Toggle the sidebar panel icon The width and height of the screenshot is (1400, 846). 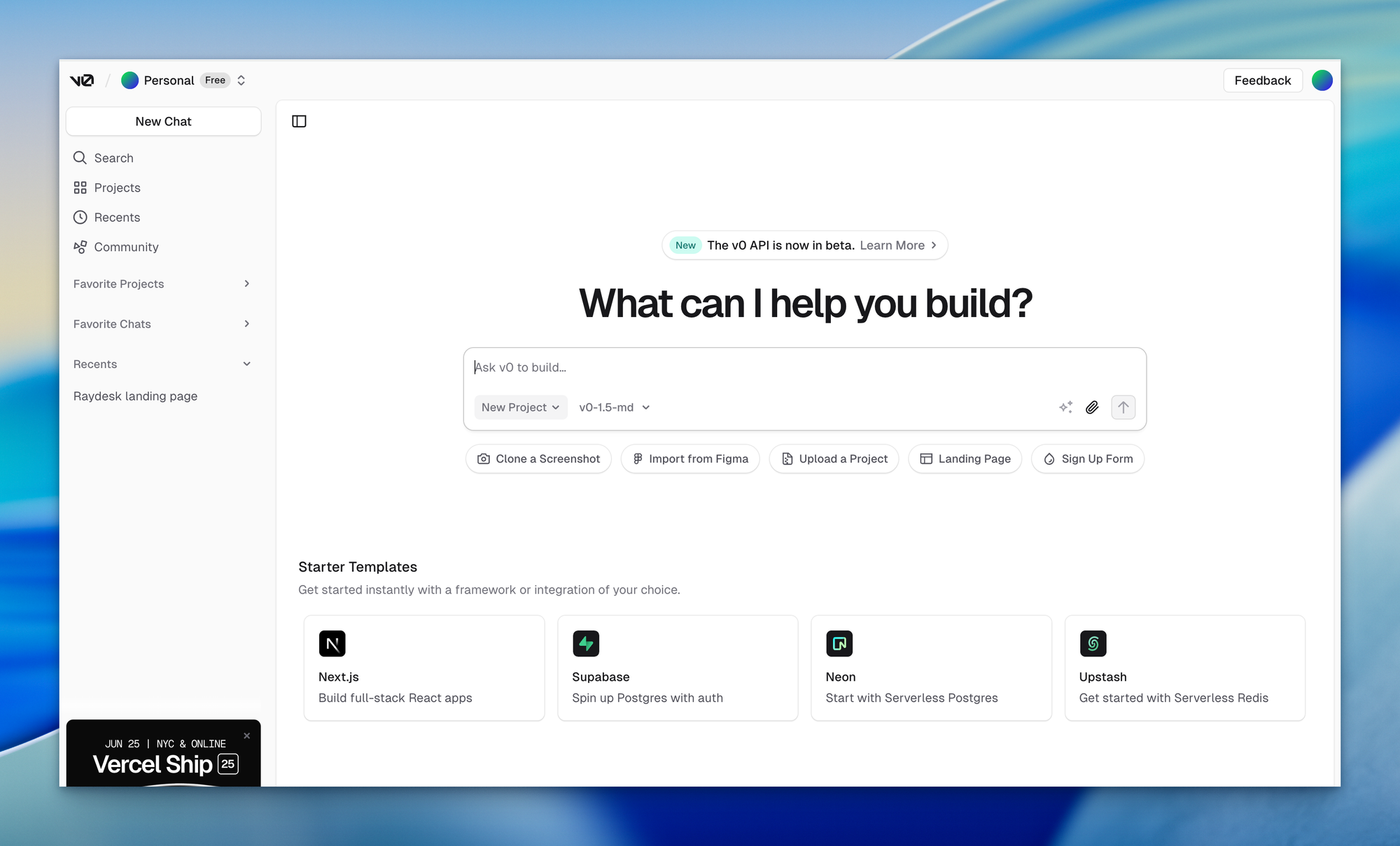tap(299, 121)
